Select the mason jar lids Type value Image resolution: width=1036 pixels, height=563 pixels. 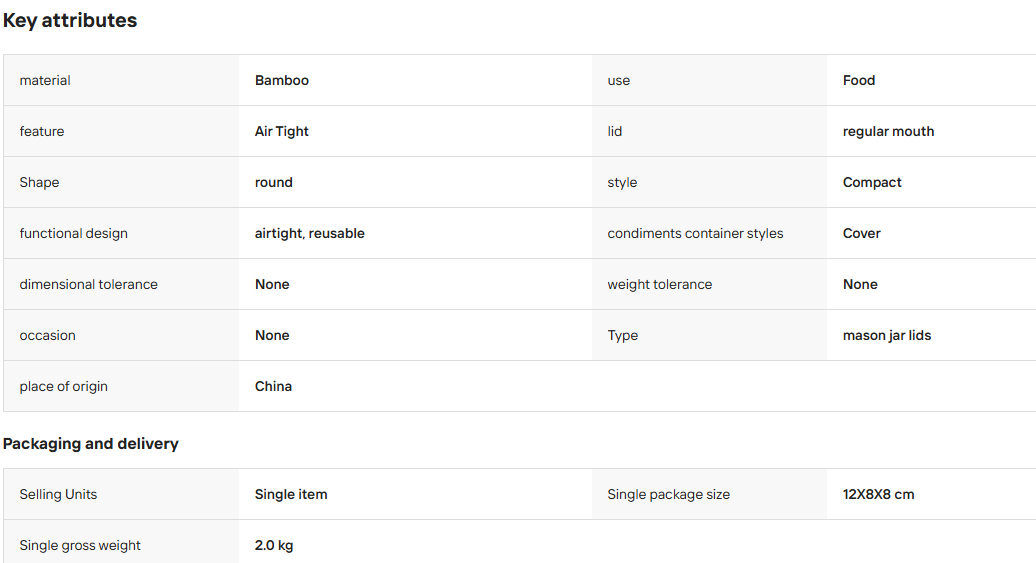click(x=887, y=335)
